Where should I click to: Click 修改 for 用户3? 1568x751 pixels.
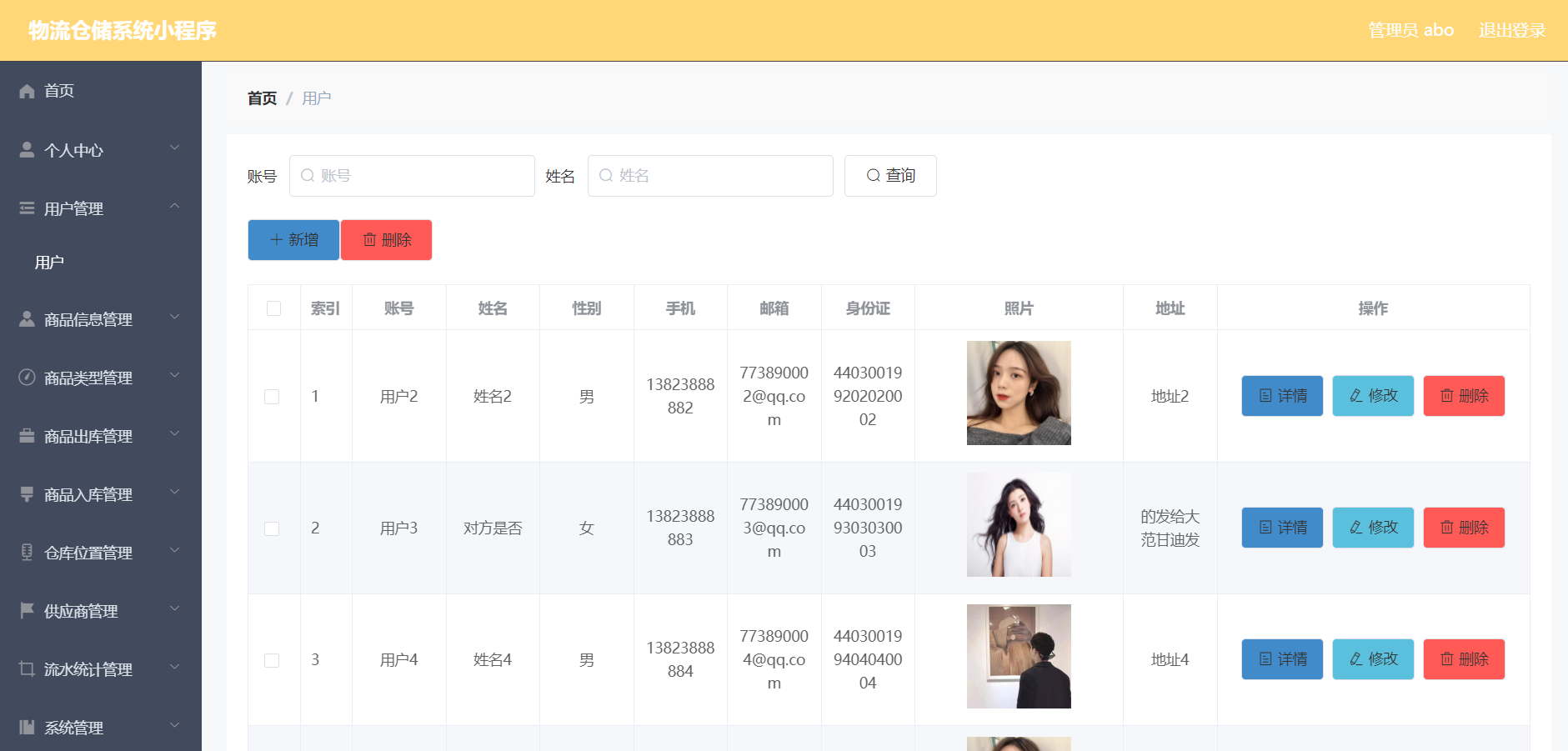pyautogui.click(x=1373, y=528)
